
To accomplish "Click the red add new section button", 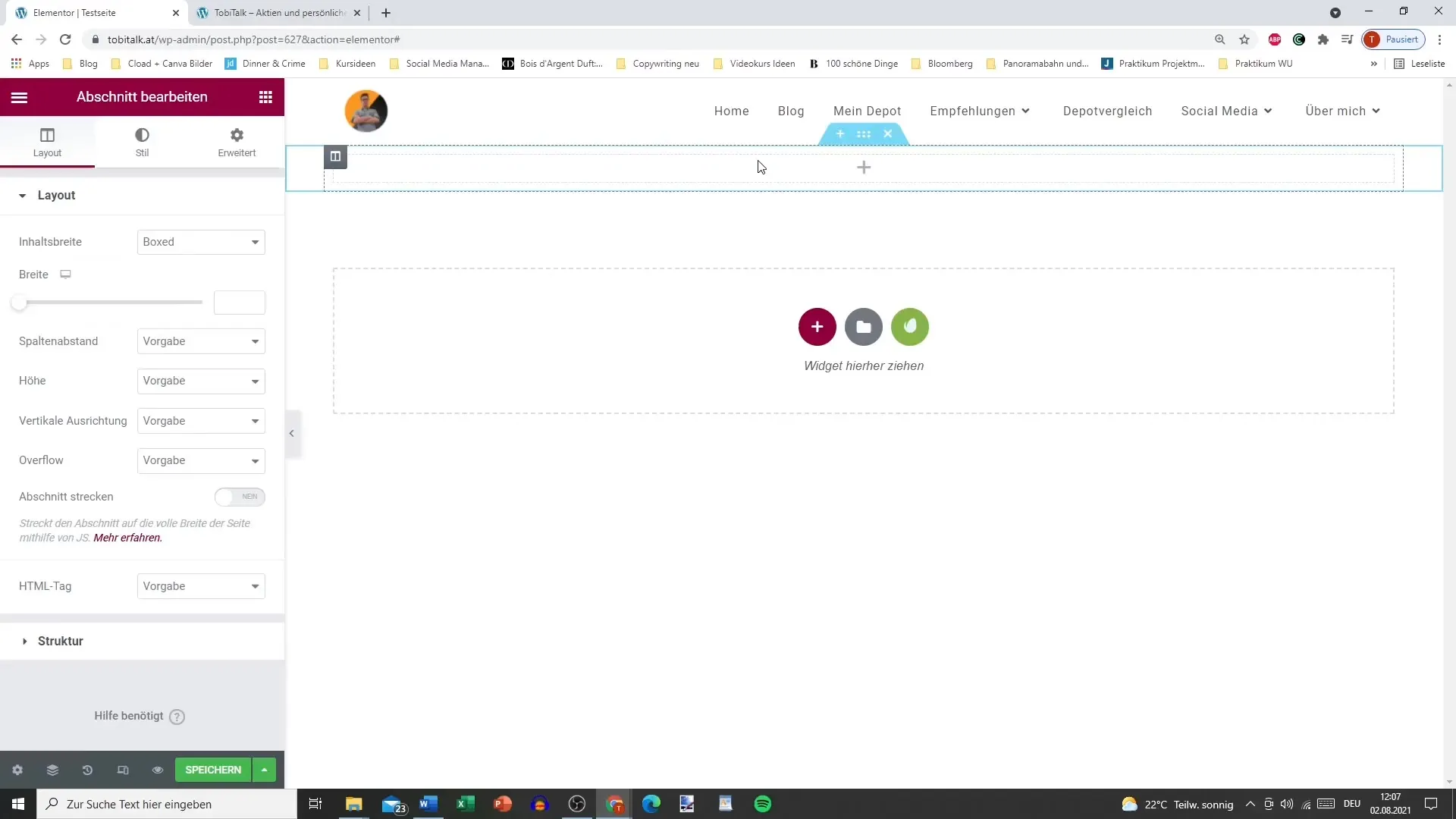I will pyautogui.click(x=817, y=327).
